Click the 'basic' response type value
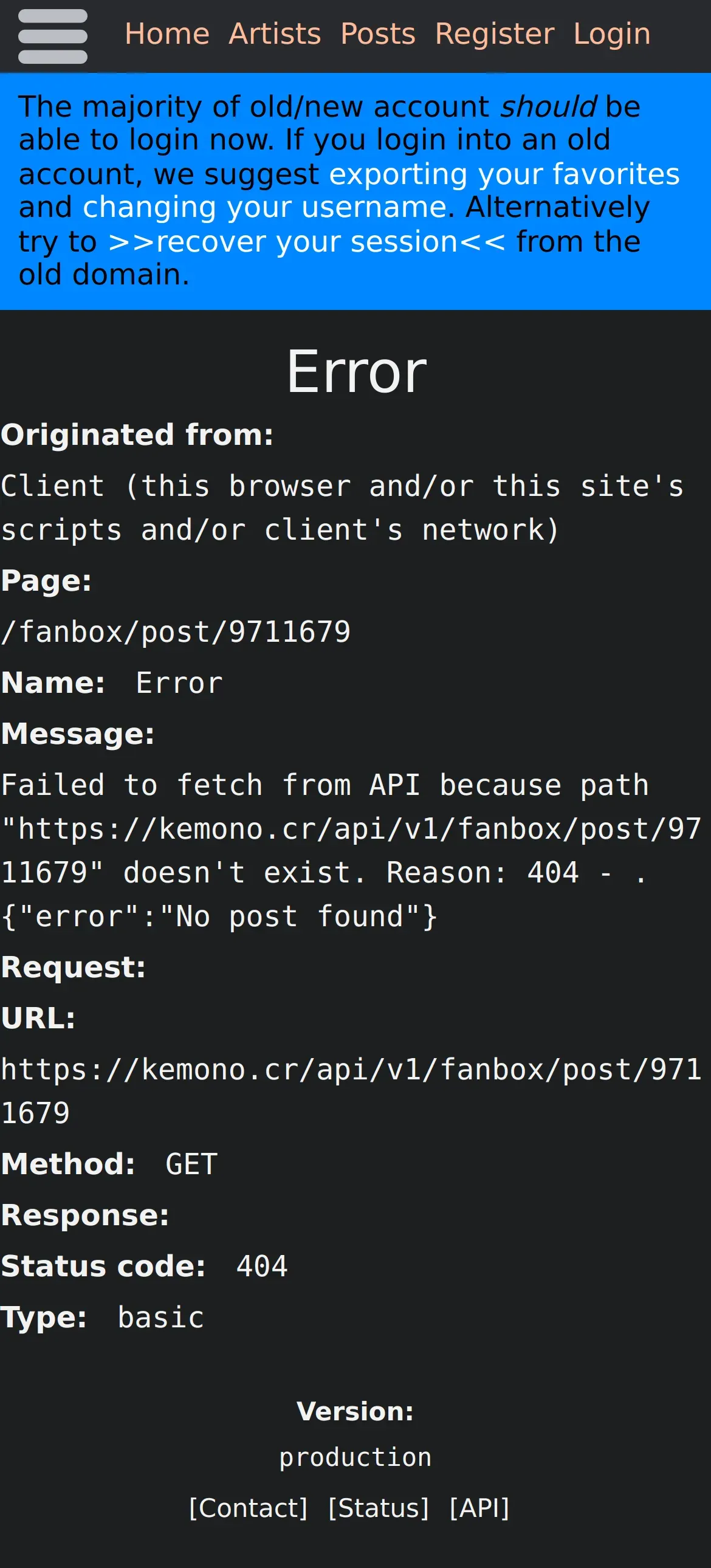This screenshot has width=711, height=1568. tap(160, 1318)
